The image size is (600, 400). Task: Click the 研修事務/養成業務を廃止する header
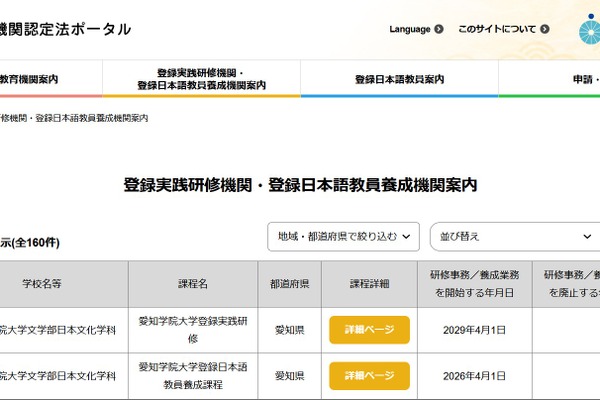click(566, 284)
